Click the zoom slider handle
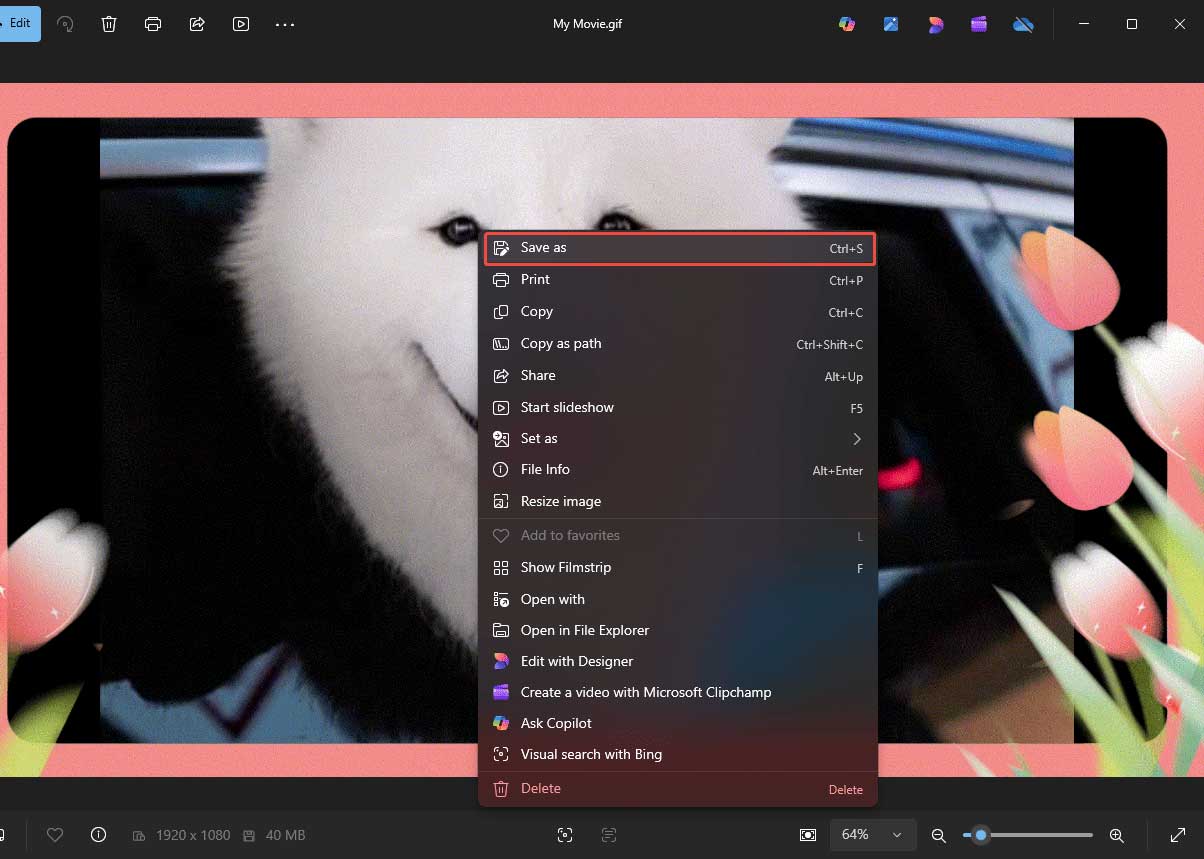 tap(981, 835)
